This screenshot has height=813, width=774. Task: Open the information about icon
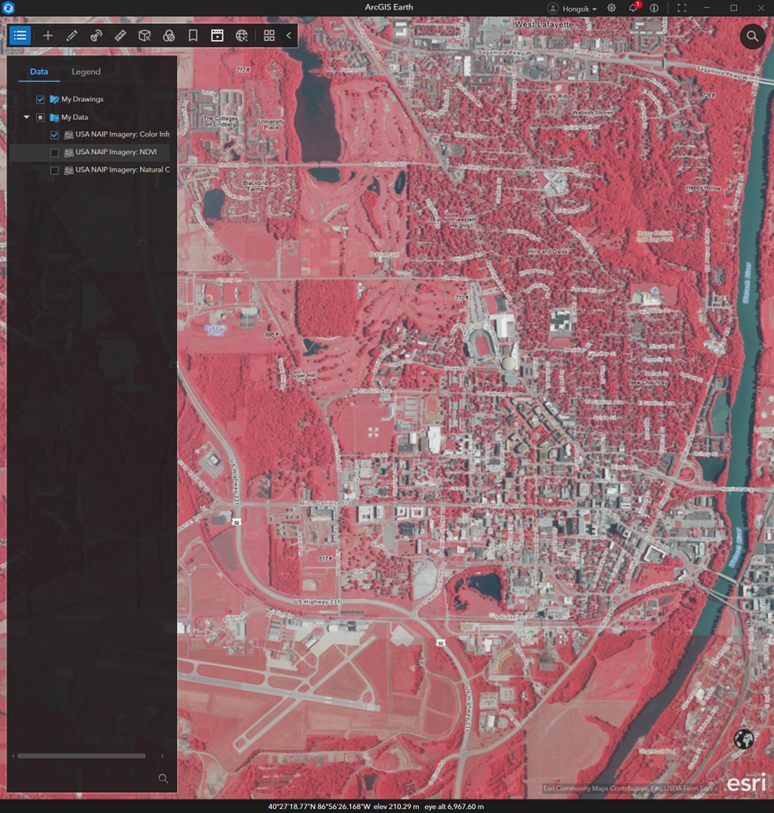654,8
